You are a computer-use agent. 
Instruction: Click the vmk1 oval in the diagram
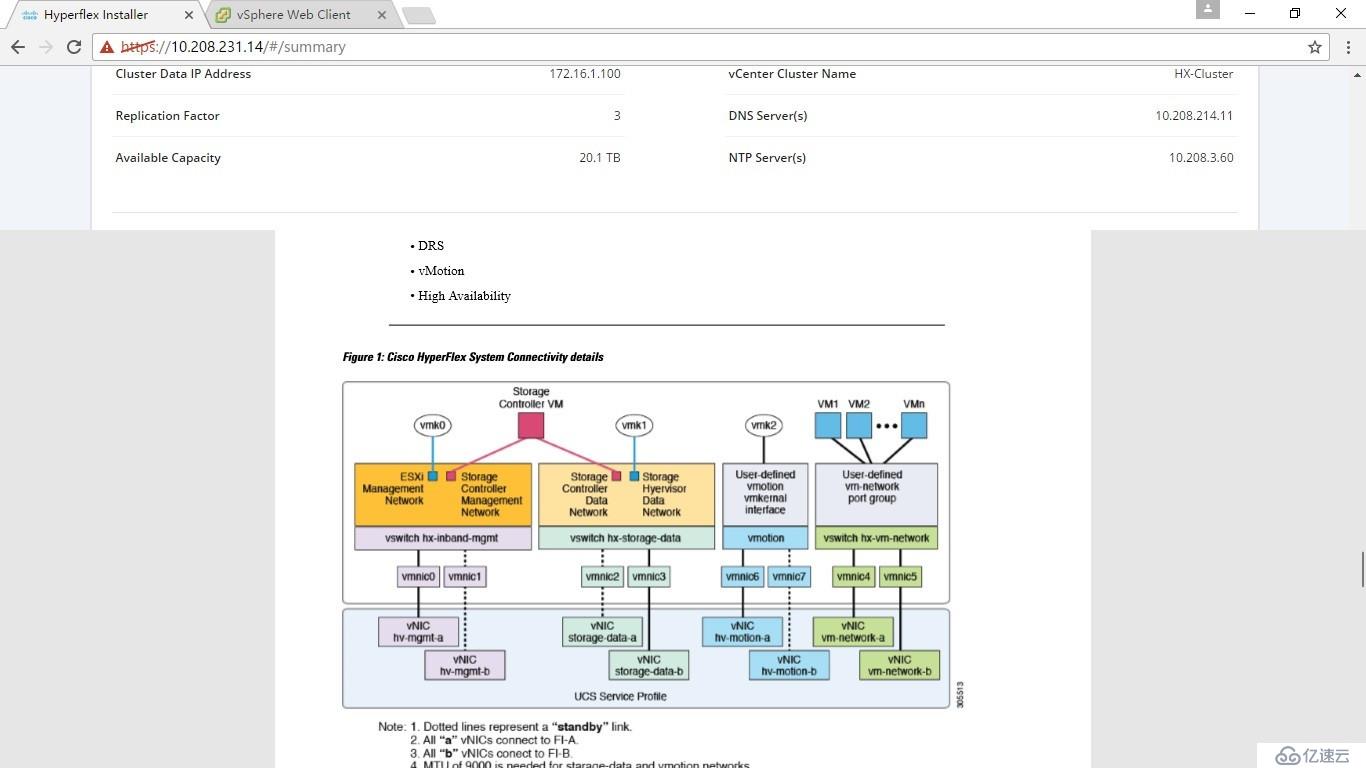click(x=634, y=425)
